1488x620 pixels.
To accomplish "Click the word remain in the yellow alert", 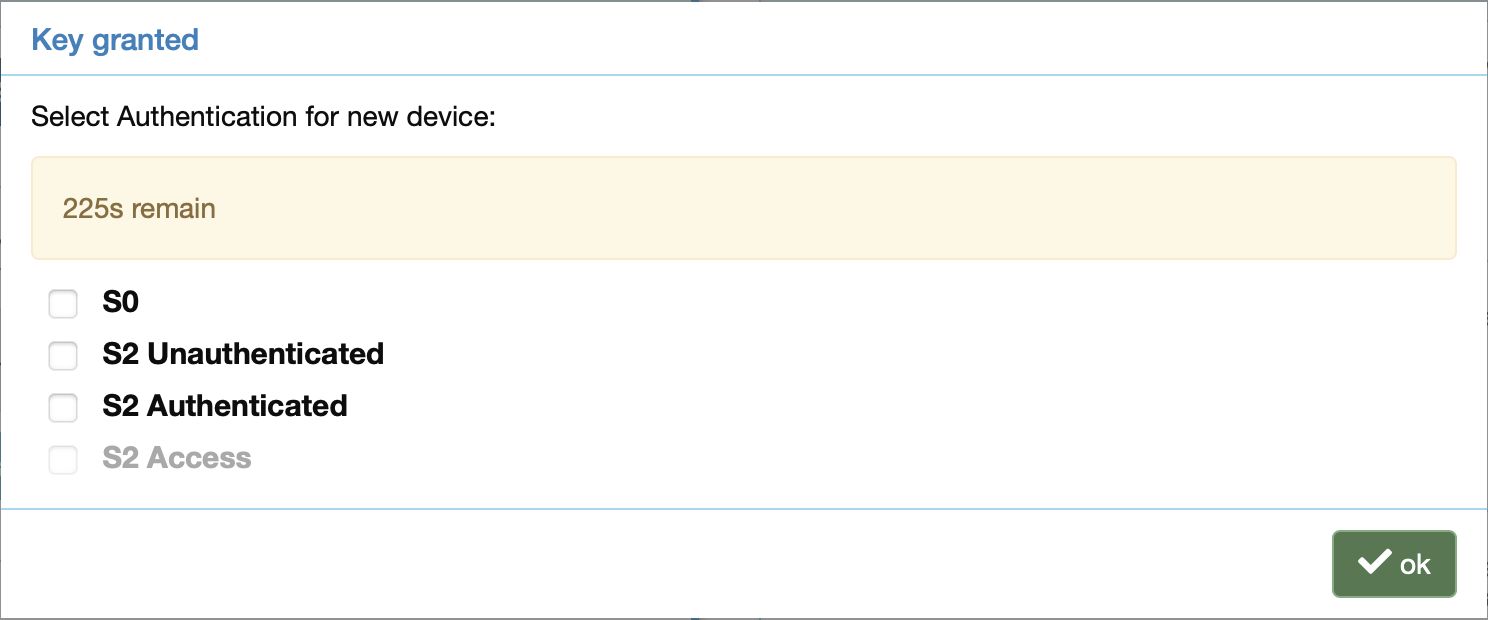I will click(174, 208).
